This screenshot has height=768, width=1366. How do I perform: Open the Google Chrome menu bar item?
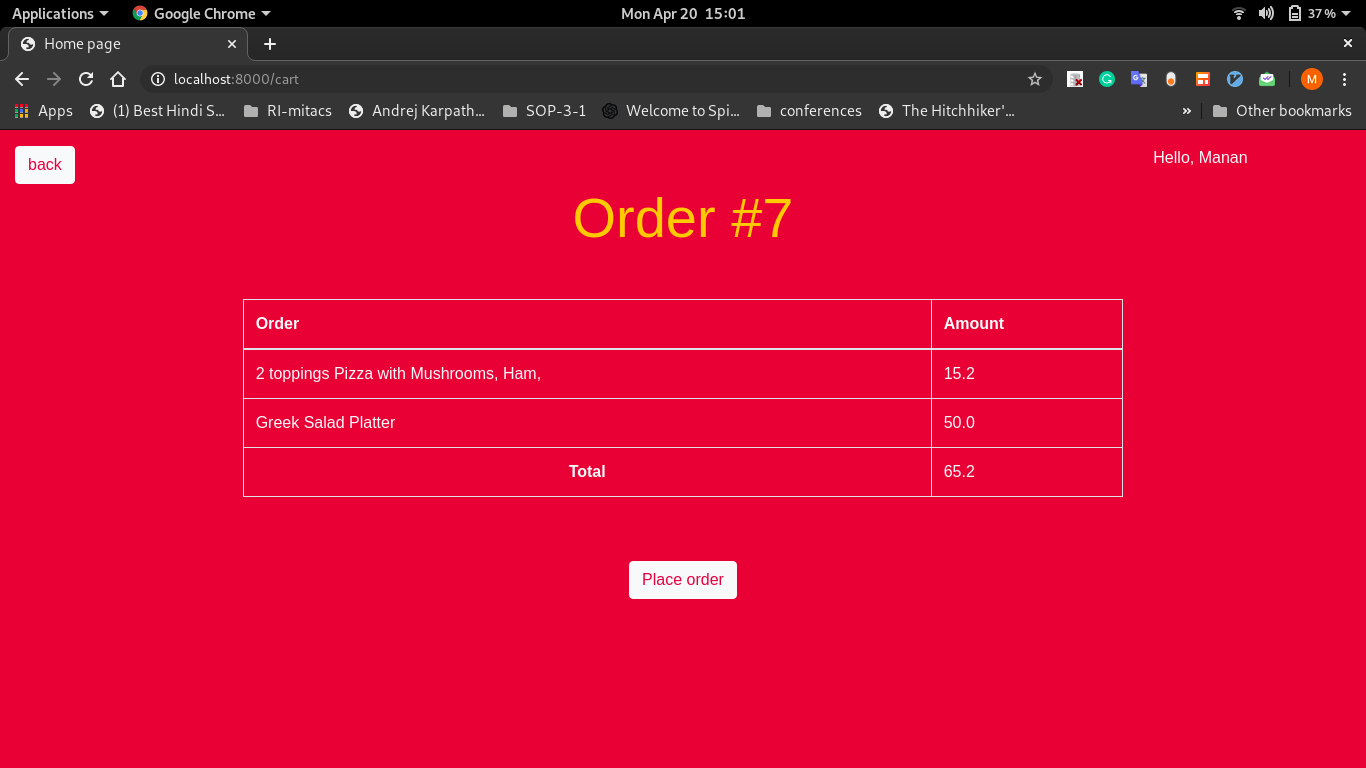(200, 13)
